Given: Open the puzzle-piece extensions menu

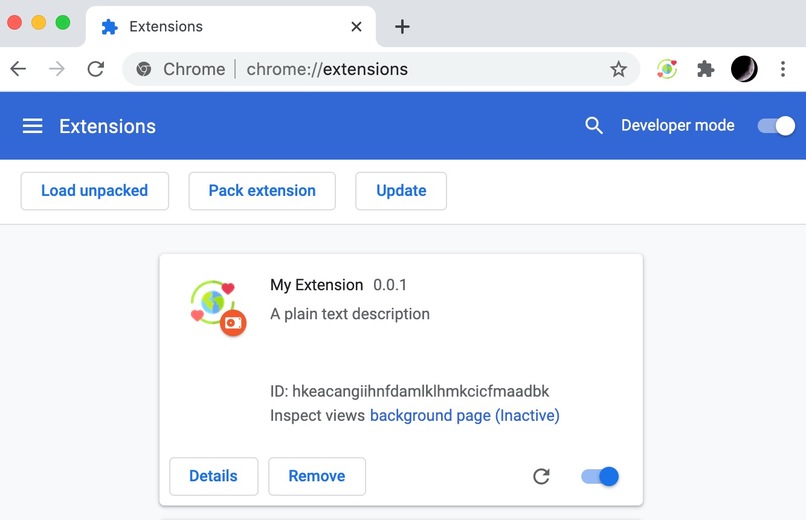Looking at the screenshot, I should tap(705, 69).
